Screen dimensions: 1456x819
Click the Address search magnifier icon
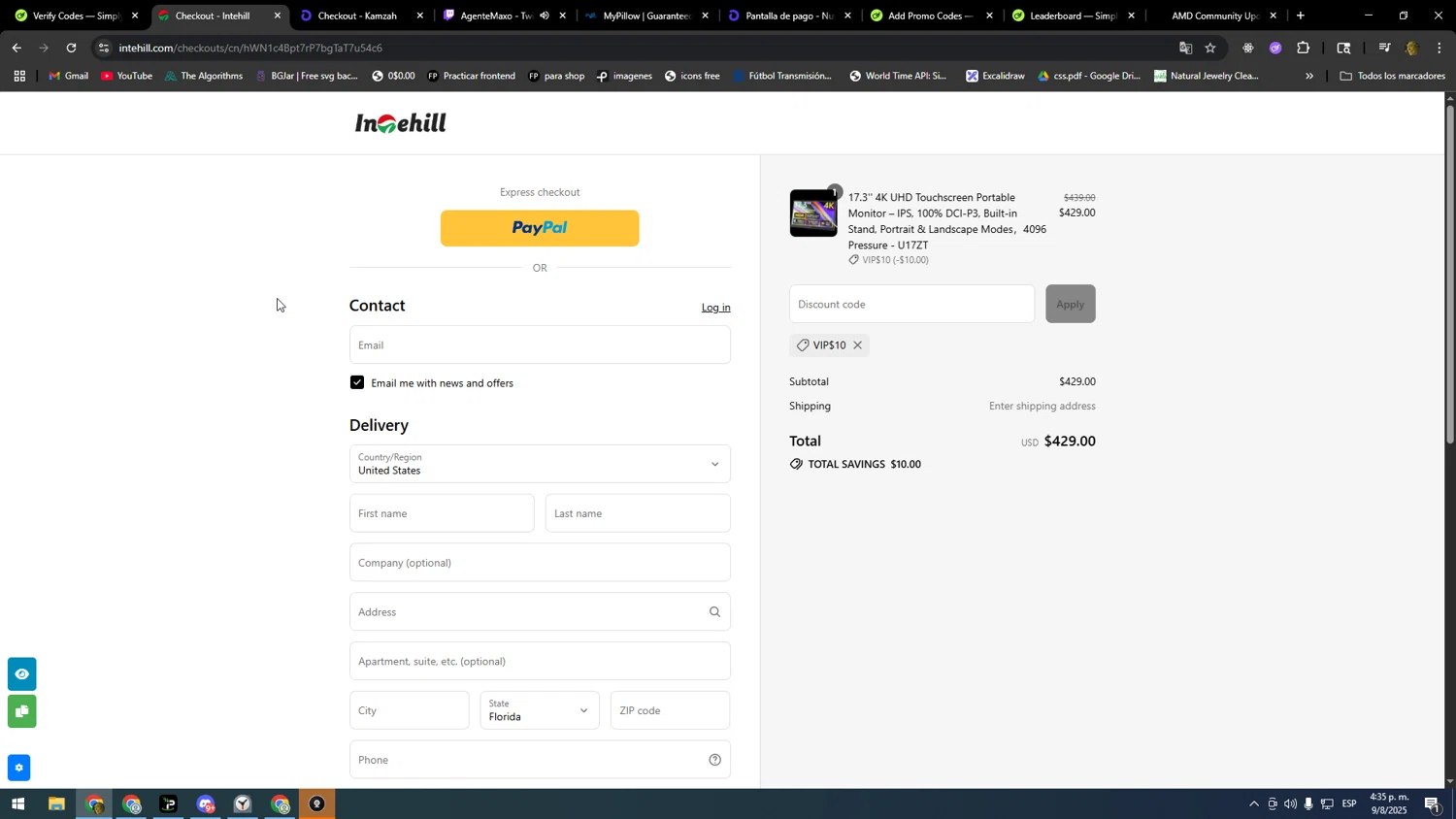[x=714, y=612]
